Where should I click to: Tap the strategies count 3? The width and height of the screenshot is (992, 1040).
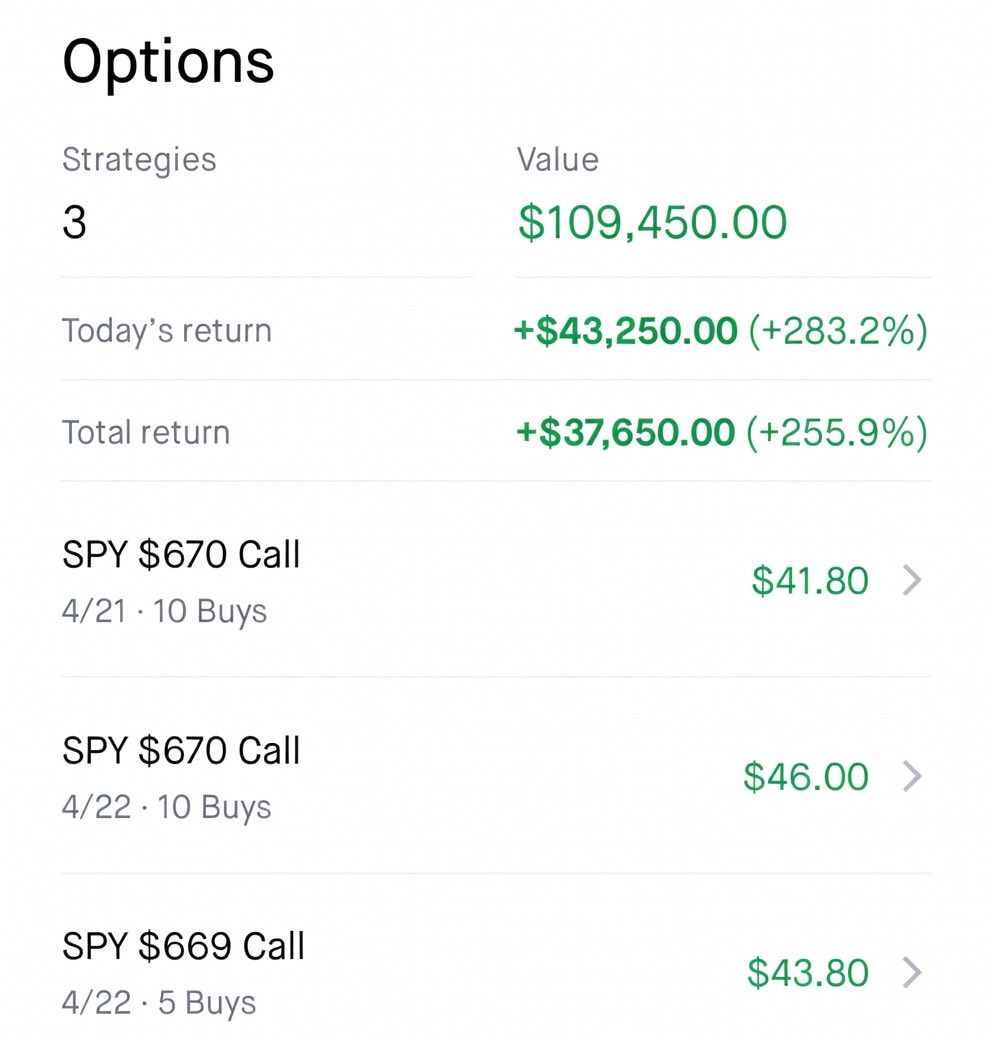point(74,222)
